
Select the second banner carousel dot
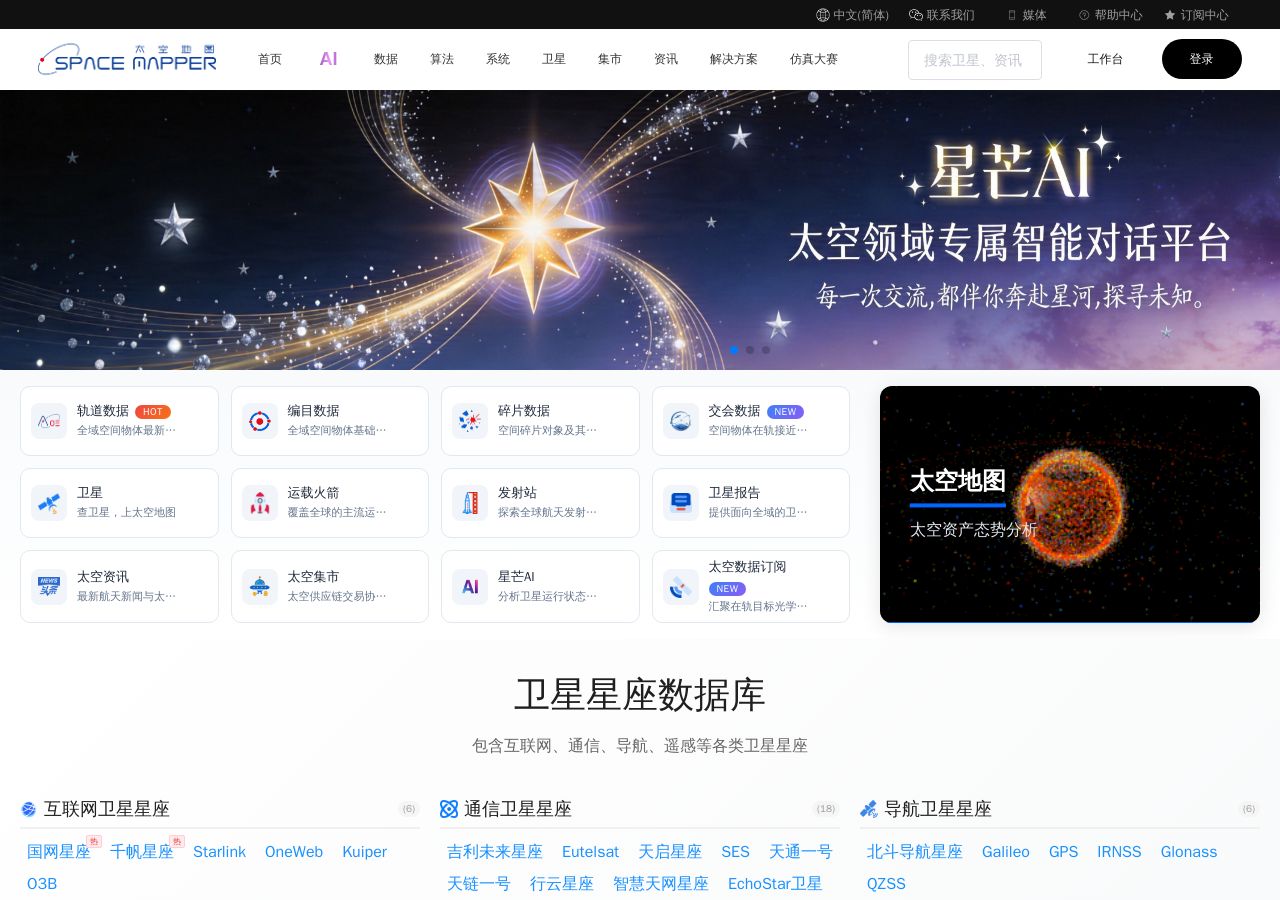click(750, 350)
